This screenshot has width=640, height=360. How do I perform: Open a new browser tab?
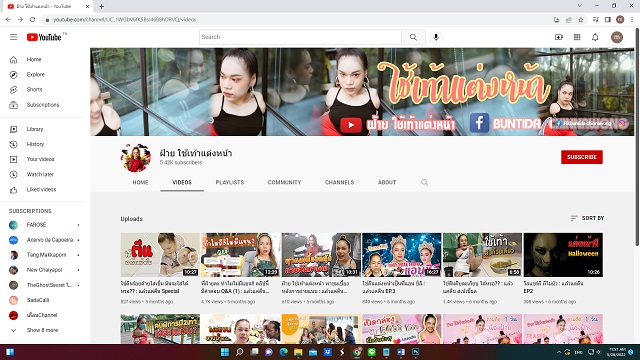click(102, 6)
